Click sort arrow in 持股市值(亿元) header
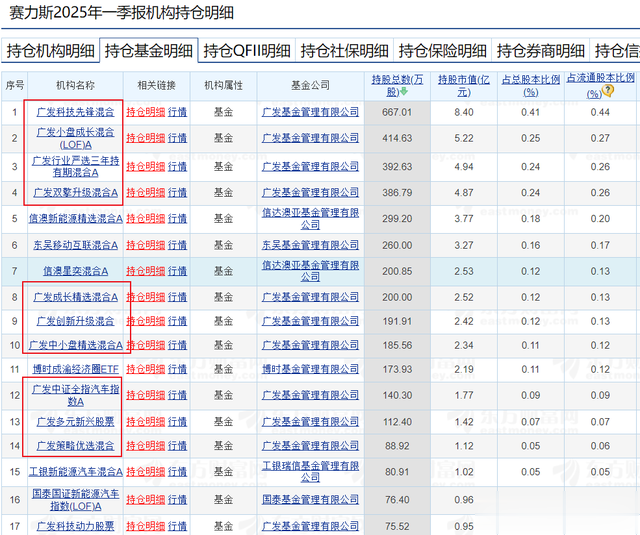This screenshot has height=535, width=640. click(x=468, y=85)
